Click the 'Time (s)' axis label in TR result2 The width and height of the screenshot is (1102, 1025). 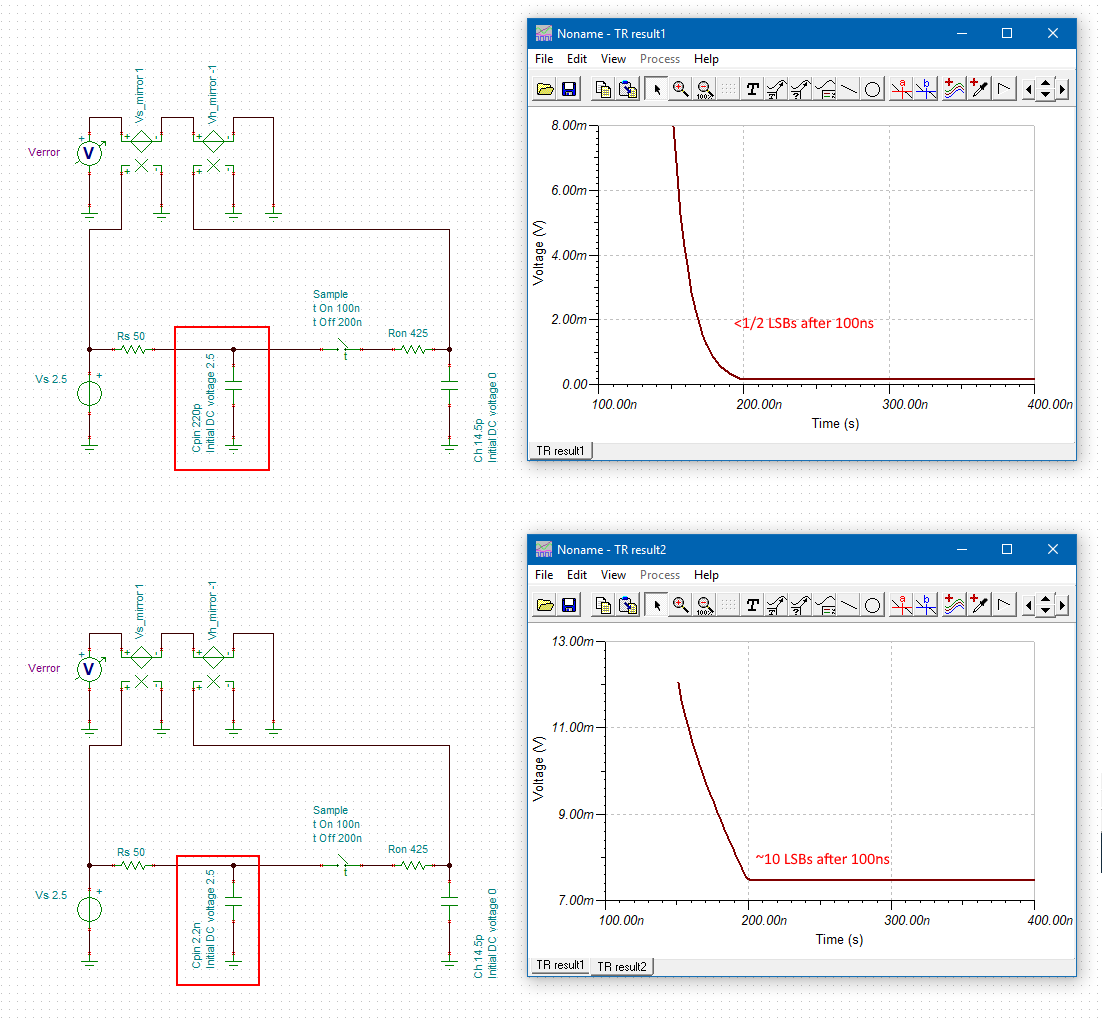(839, 939)
